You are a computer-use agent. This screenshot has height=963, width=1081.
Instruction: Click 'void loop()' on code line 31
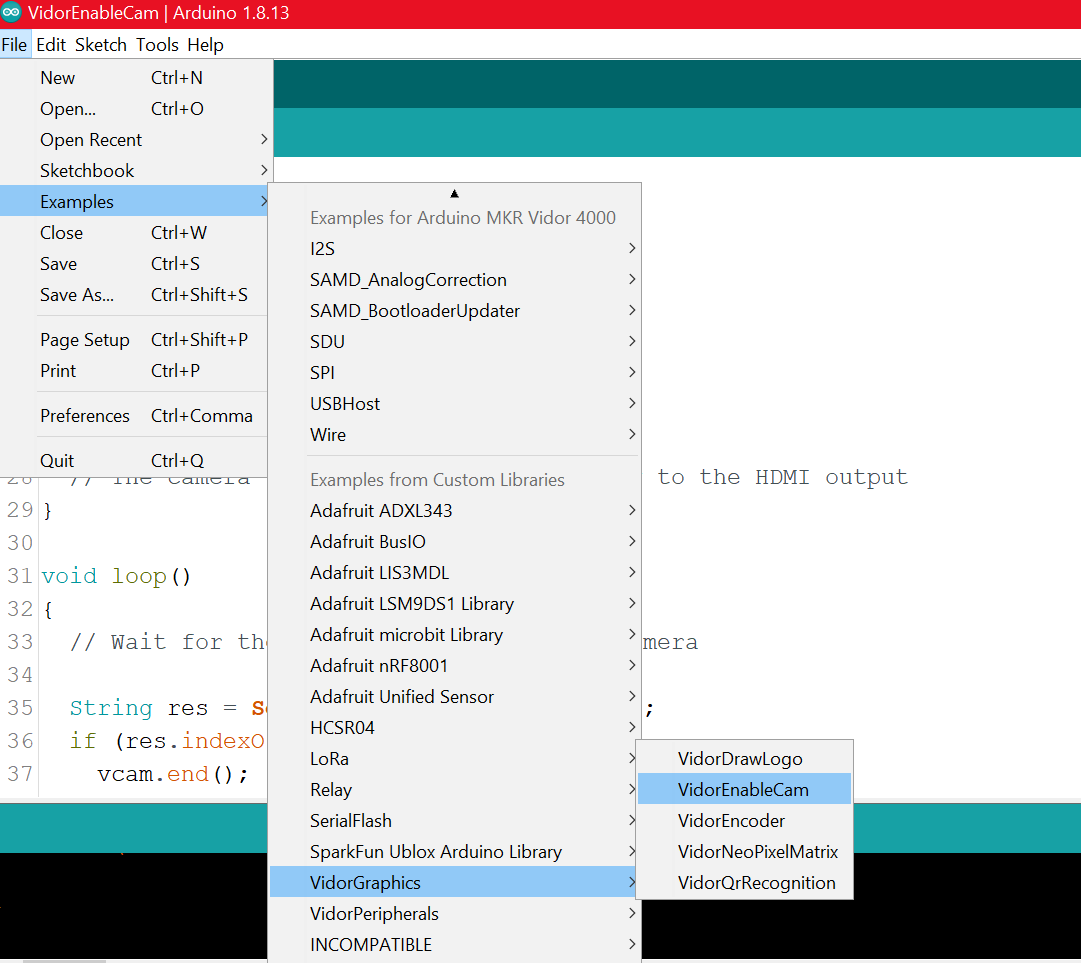pos(116,576)
